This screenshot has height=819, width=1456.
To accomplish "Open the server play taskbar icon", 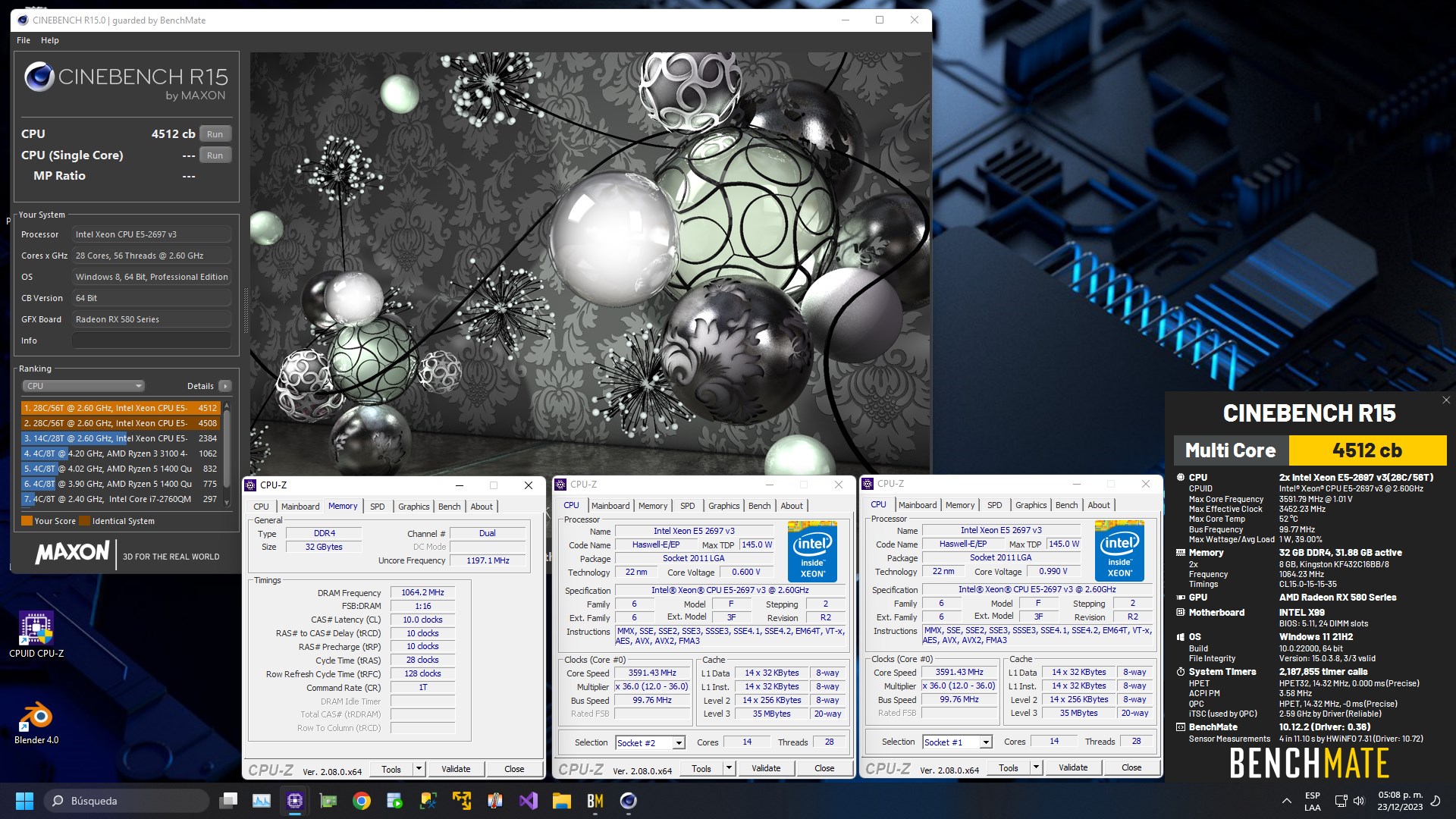I will pos(395,801).
